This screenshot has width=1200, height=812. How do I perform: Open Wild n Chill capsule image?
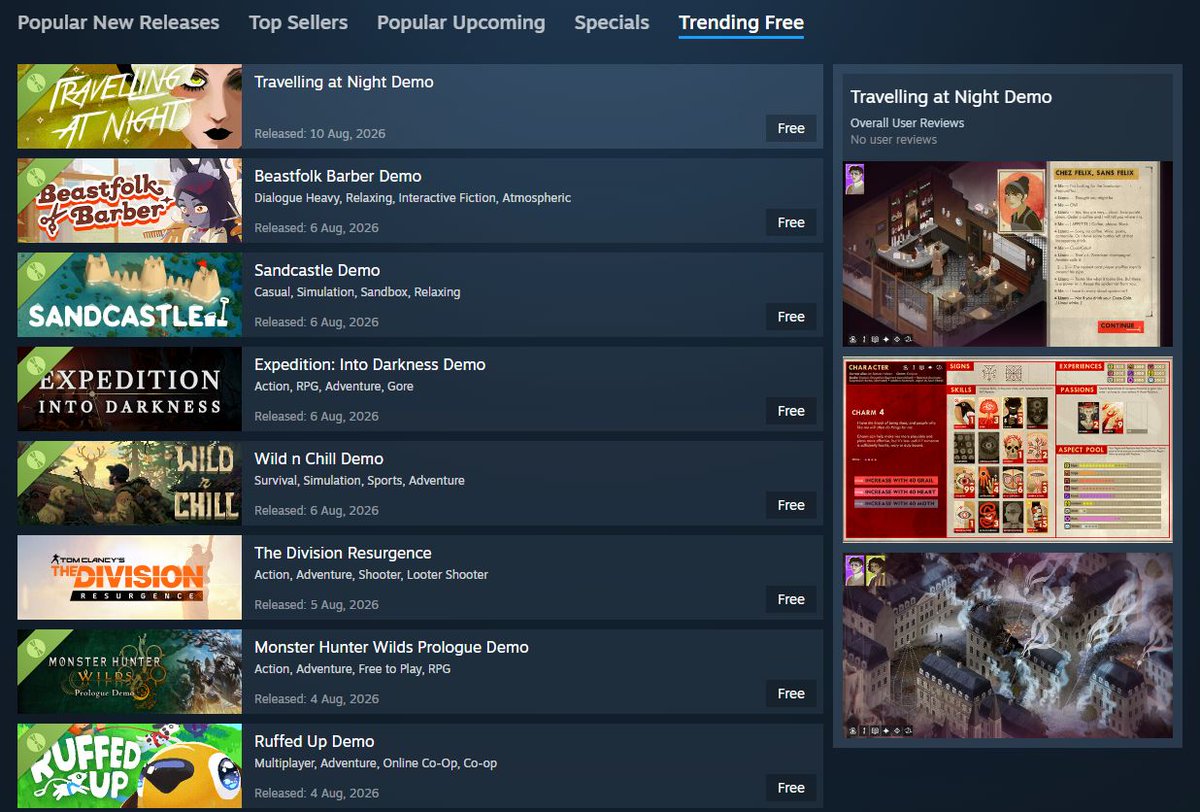click(x=130, y=483)
